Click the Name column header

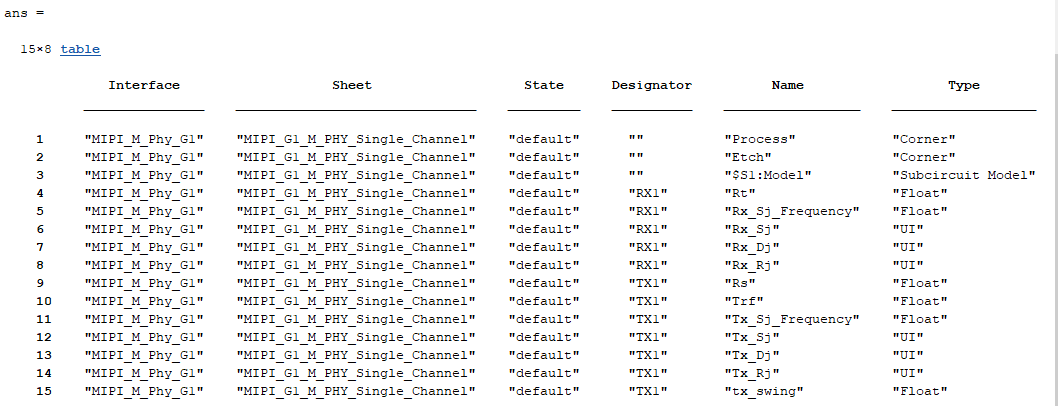tap(788, 86)
